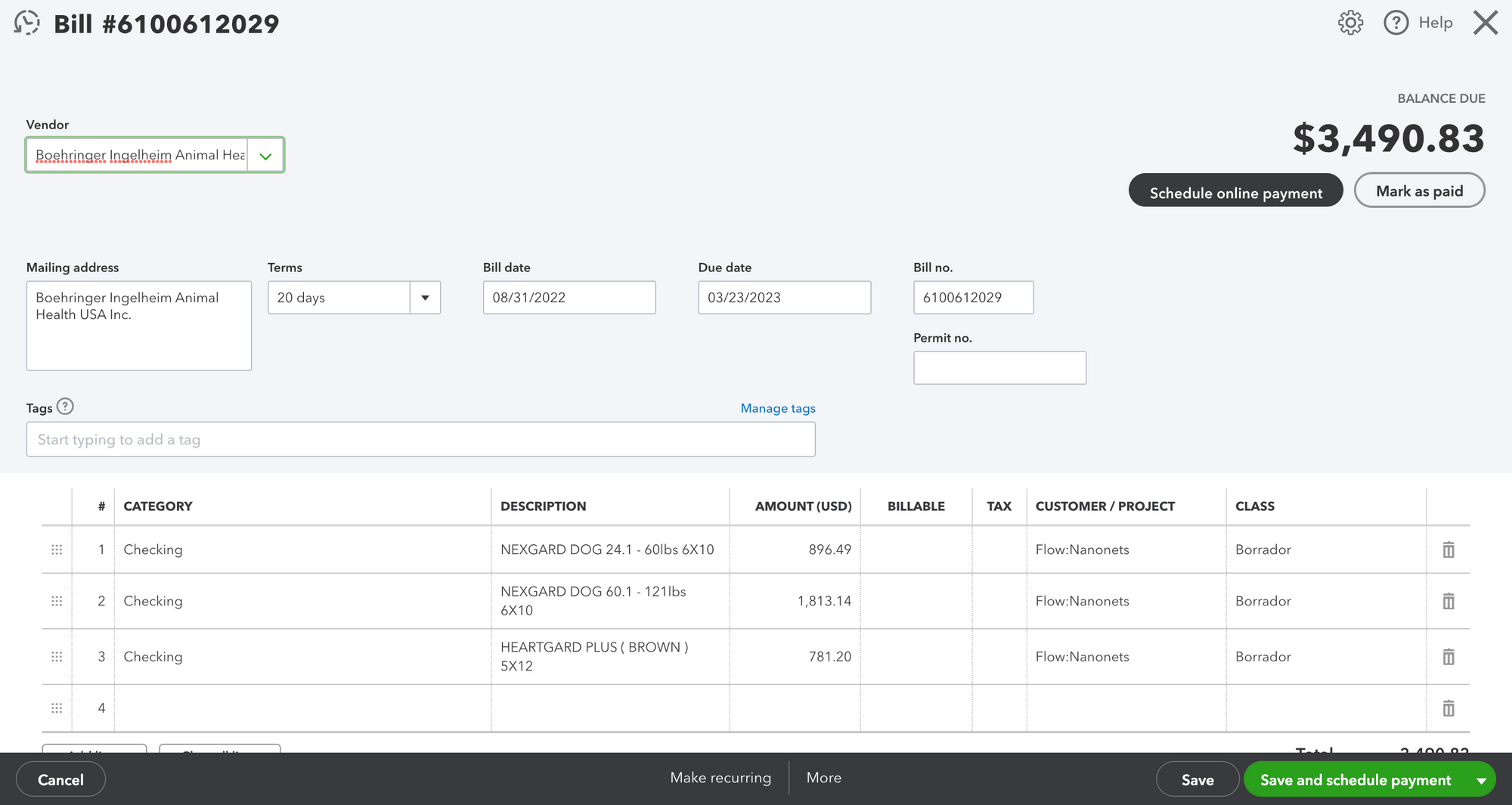Delete the HEARTGARD PLUS line with trash icon
The width and height of the screenshot is (1512, 805).
[1448, 656]
